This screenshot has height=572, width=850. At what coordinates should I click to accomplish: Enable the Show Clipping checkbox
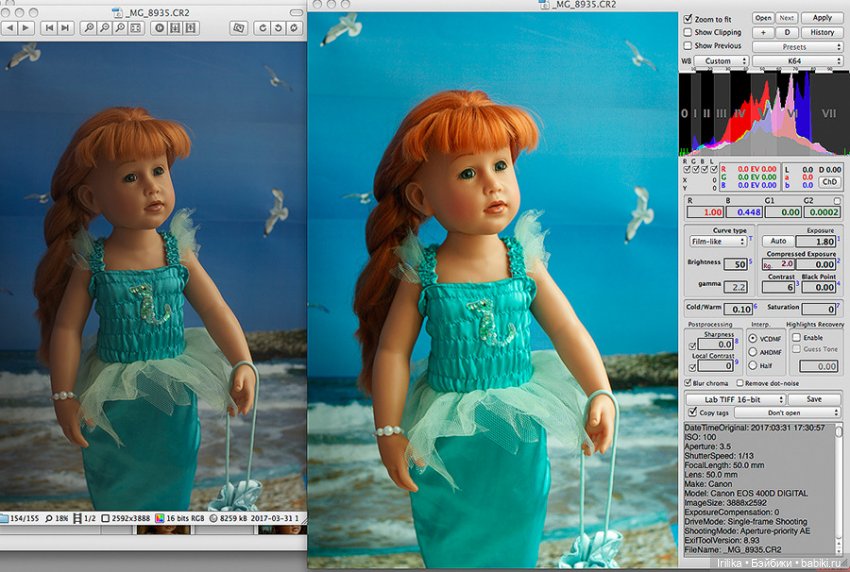pos(687,32)
